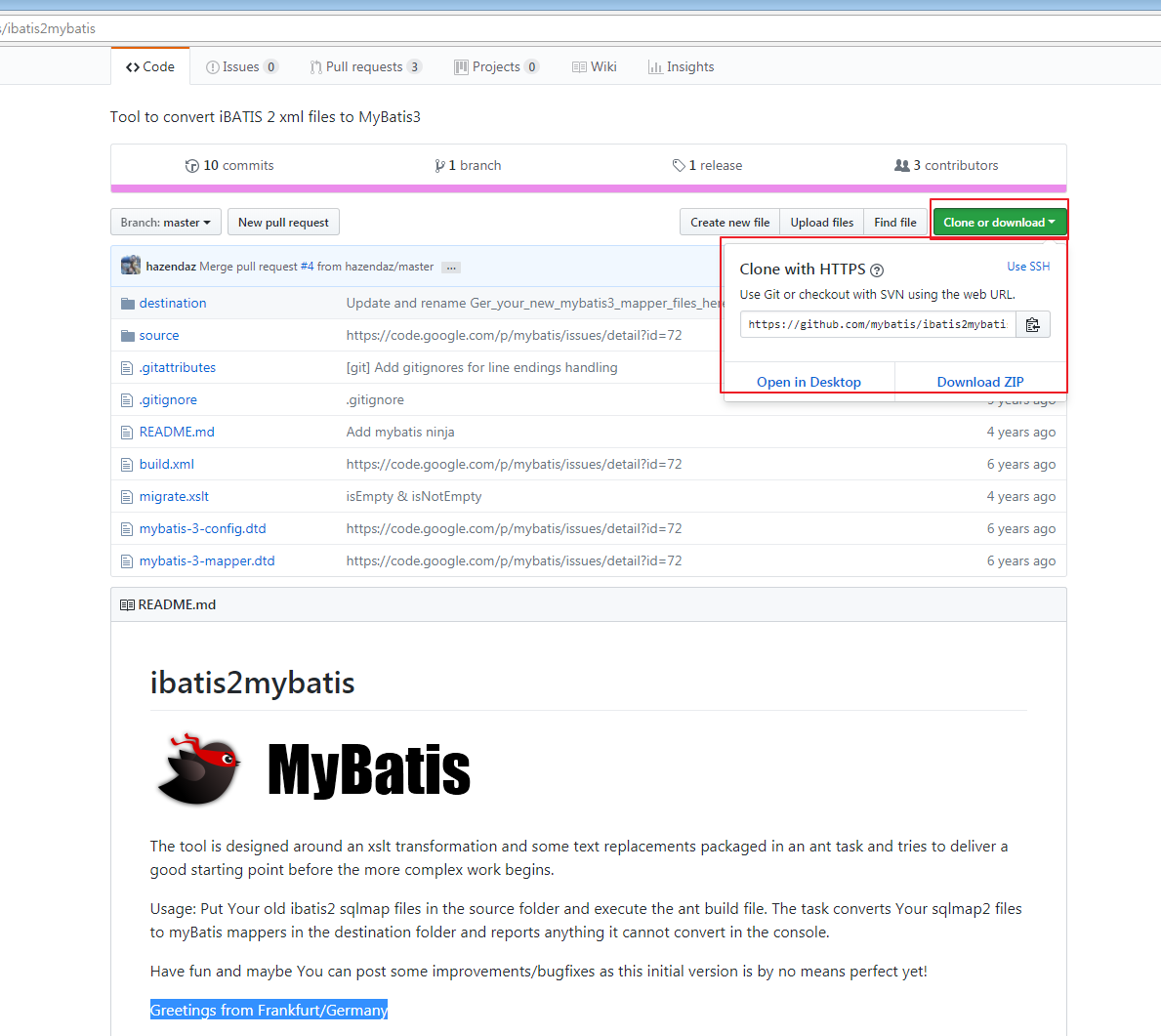Select the clone URL input field

point(878,324)
